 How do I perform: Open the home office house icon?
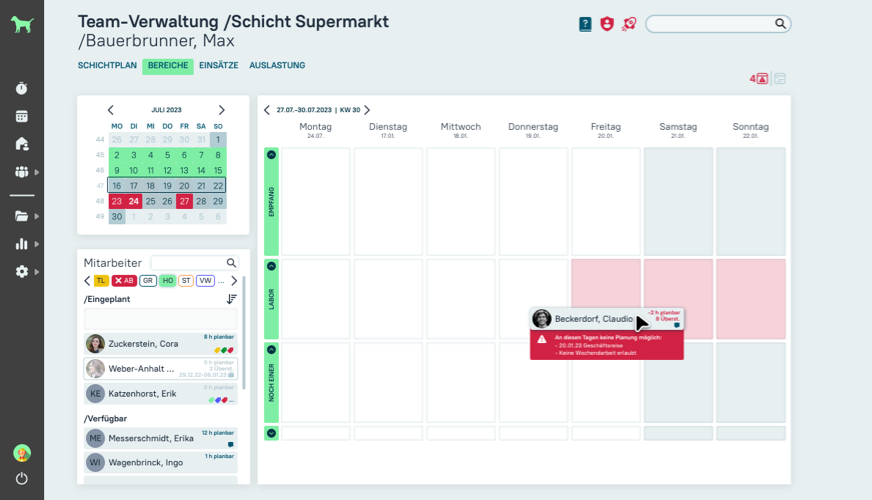click(22, 144)
